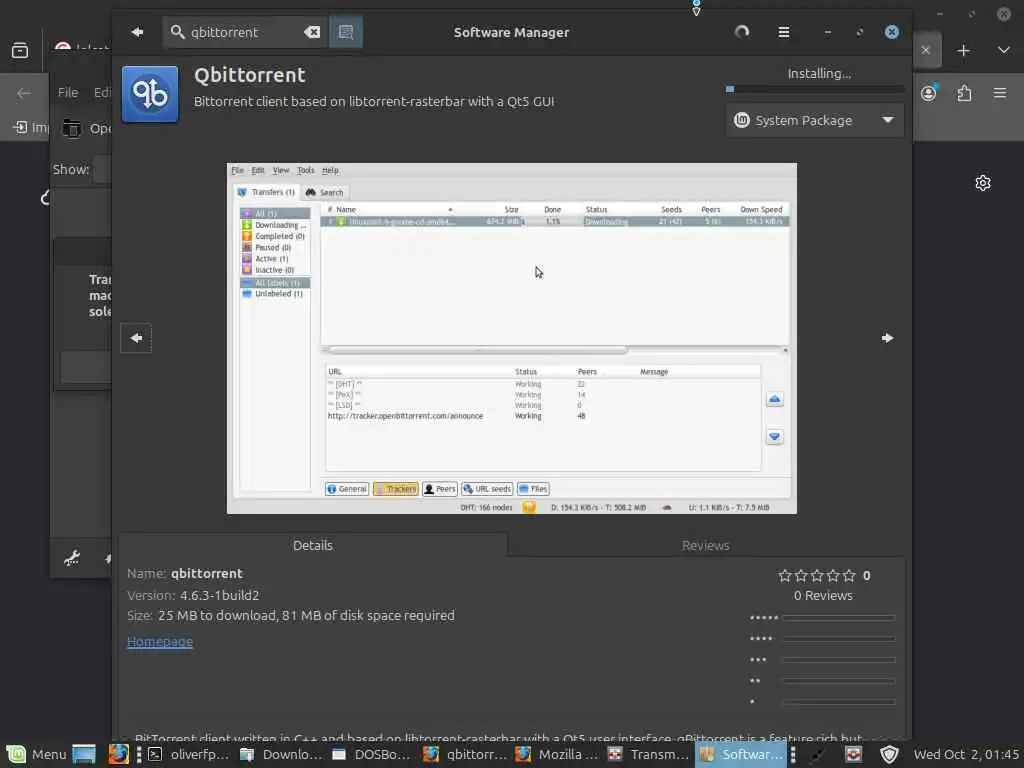
Task: Click the Software Manager taskbar entry
Action: pos(741,754)
